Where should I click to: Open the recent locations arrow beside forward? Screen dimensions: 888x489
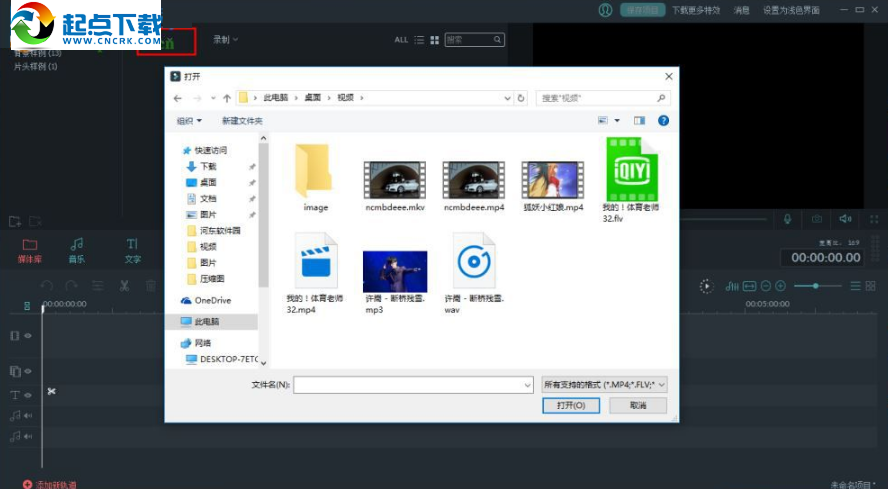[x=213, y=98]
